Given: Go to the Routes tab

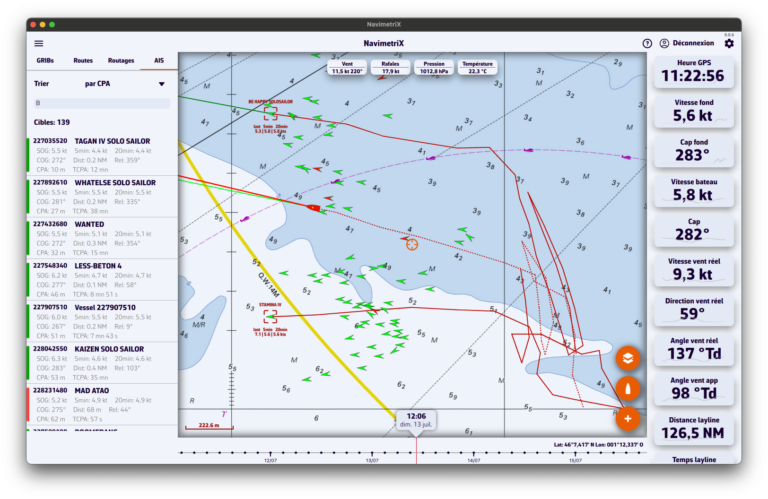Looking at the screenshot, I should (x=84, y=61).
